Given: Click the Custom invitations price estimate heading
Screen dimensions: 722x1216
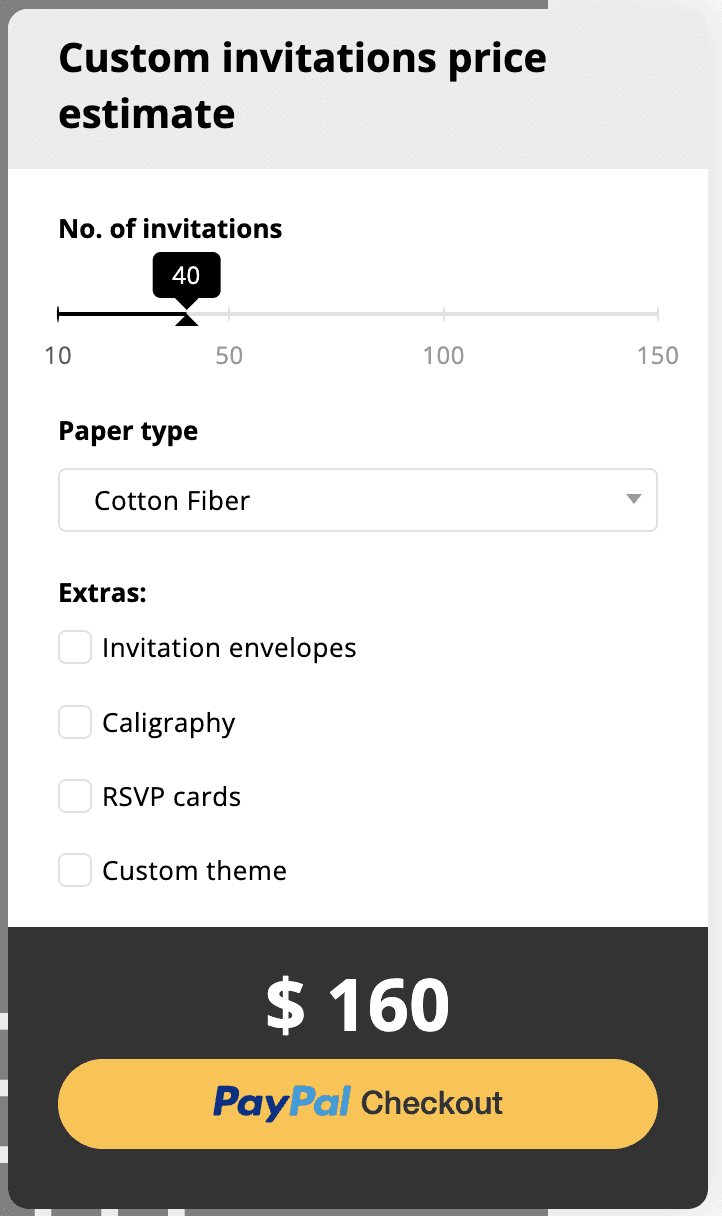Looking at the screenshot, I should tap(302, 86).
